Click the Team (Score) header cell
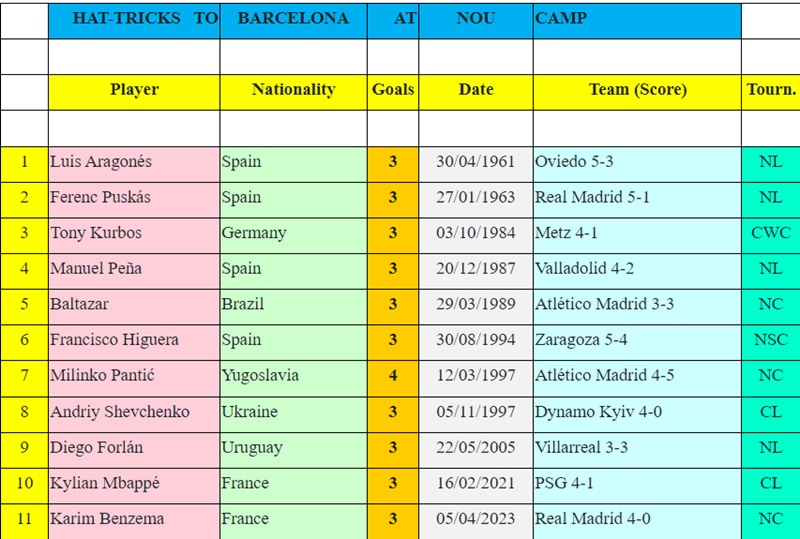This screenshot has width=800, height=539. point(637,92)
